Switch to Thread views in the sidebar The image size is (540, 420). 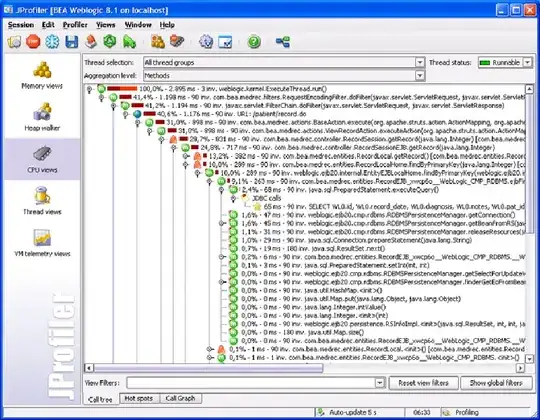(x=42, y=201)
